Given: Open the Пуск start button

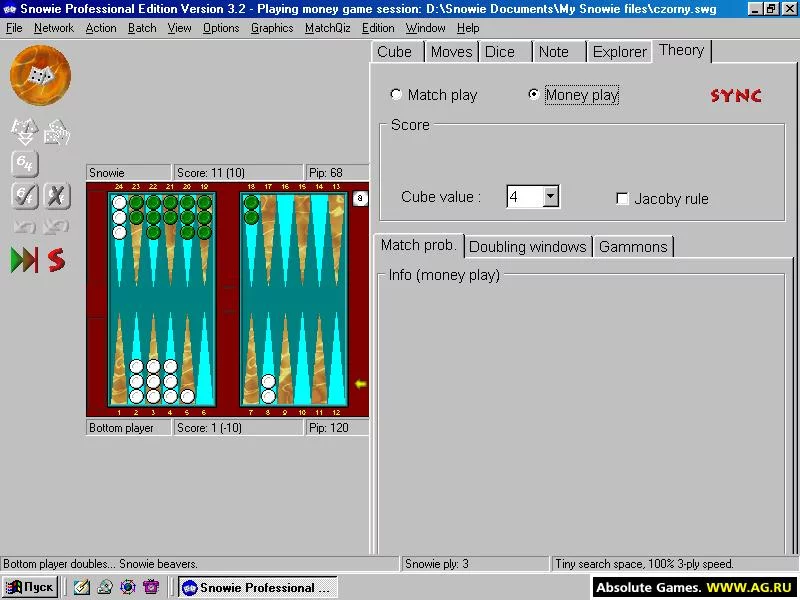Looking at the screenshot, I should [30, 587].
